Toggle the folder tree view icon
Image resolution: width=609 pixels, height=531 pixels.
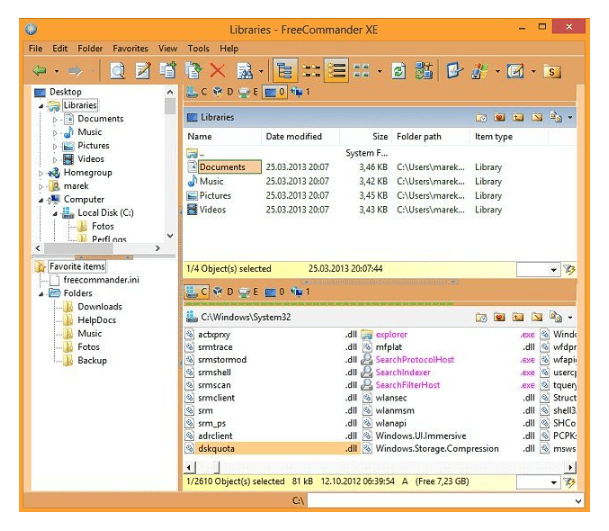click(285, 71)
